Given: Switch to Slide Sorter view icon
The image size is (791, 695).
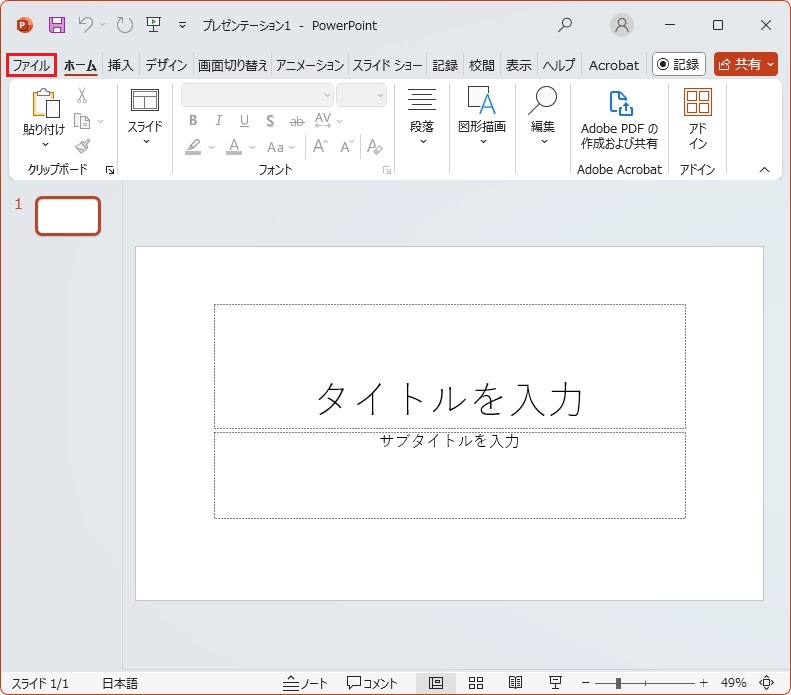Looking at the screenshot, I should pos(476,683).
